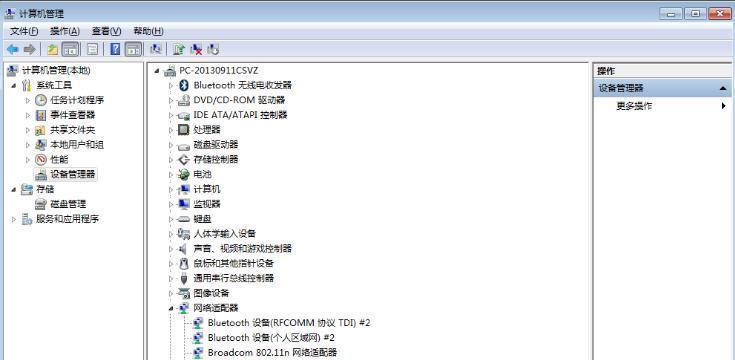Toggle the Show/Hide Console Tree button
Image resolution: width=735 pixels, height=360 pixels.
point(70,49)
